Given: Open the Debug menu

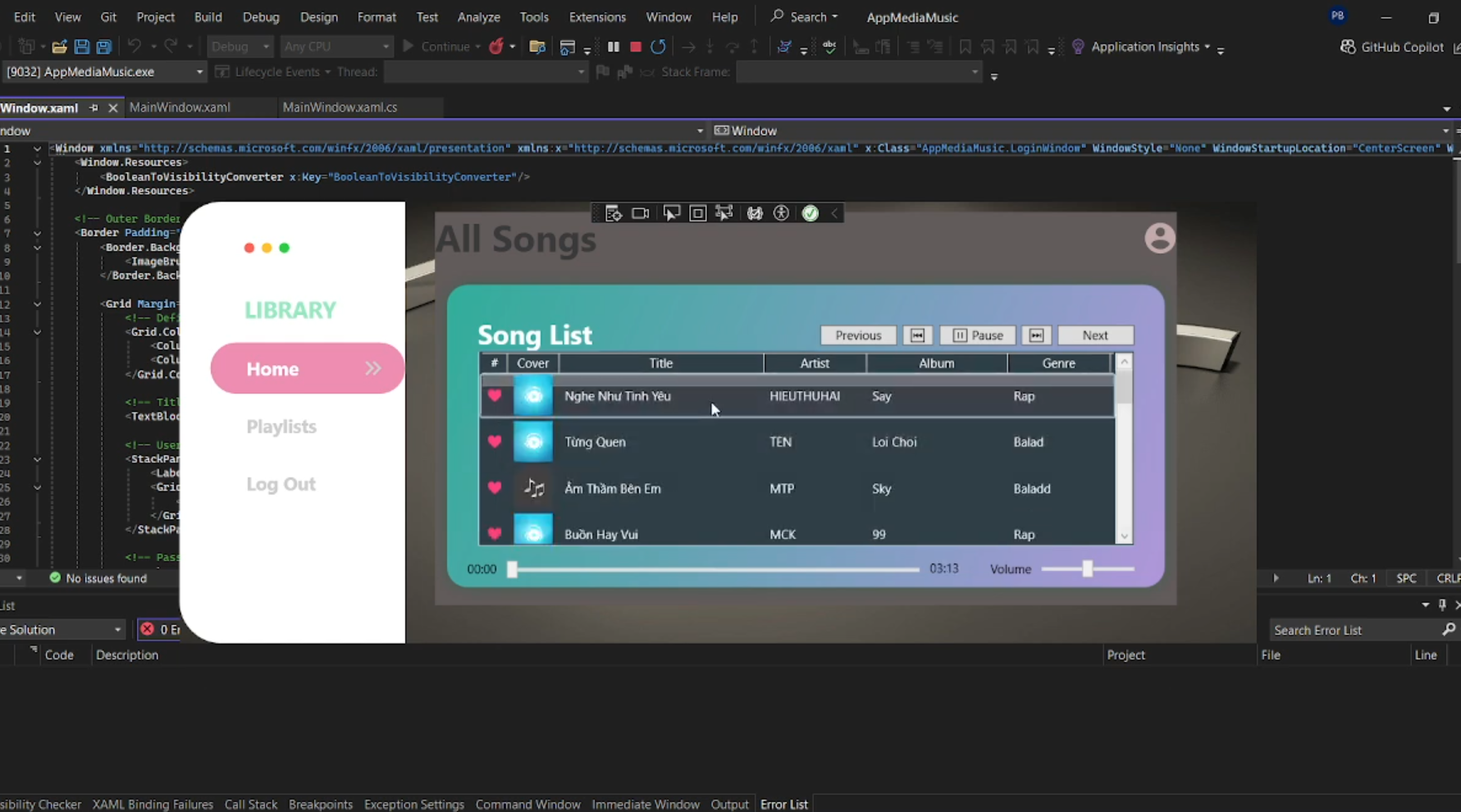Looking at the screenshot, I should 261,17.
